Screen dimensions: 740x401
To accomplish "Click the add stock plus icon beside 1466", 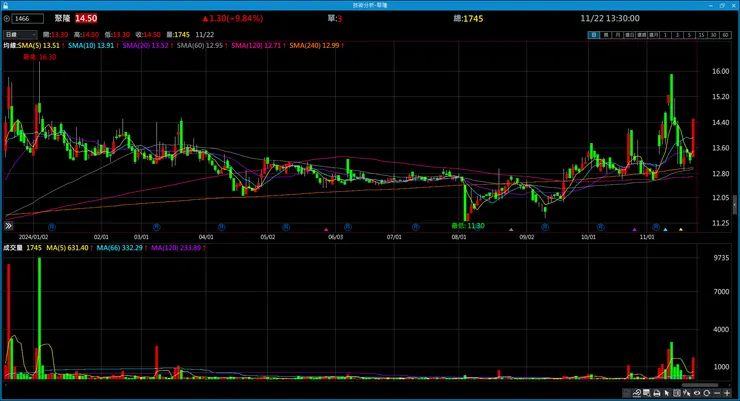I will [7, 19].
